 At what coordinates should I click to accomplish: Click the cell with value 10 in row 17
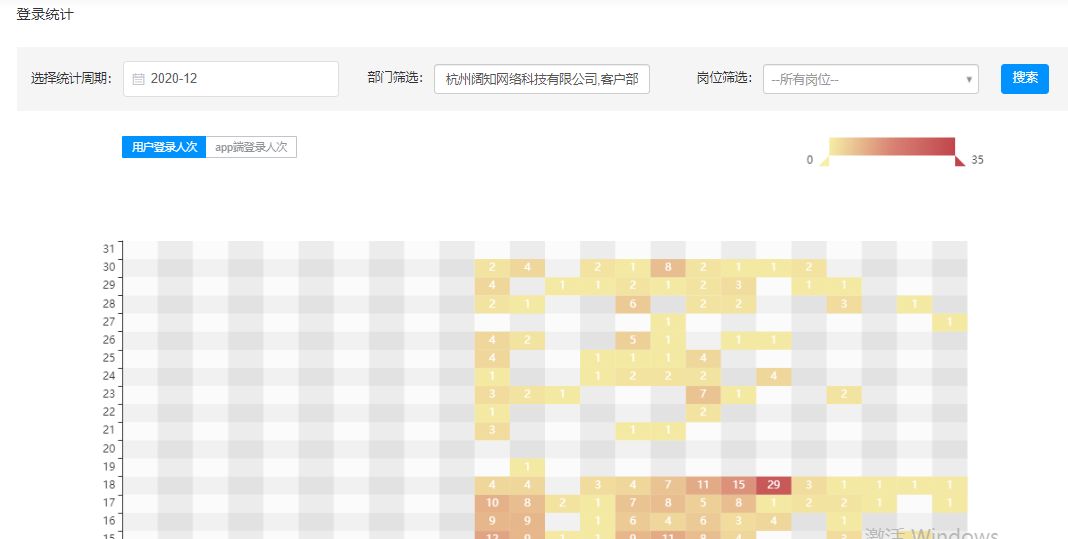point(492,503)
